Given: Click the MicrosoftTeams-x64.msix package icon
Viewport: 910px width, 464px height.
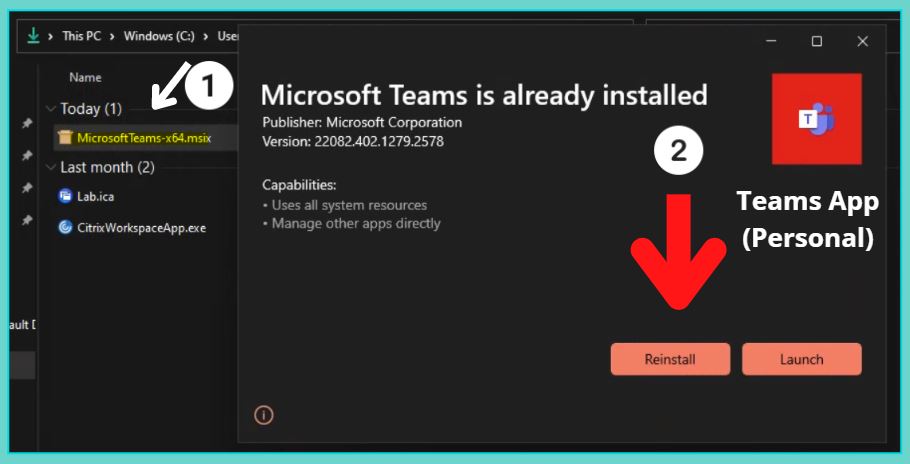Looking at the screenshot, I should click(x=65, y=138).
